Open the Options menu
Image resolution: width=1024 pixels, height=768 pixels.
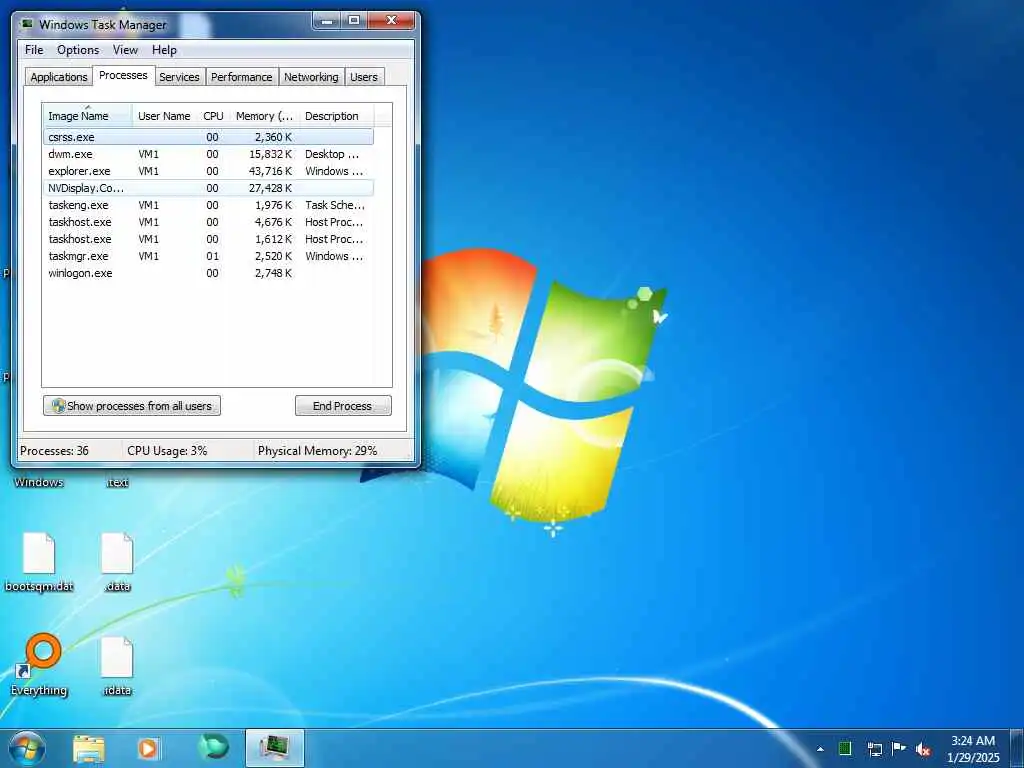(x=78, y=50)
